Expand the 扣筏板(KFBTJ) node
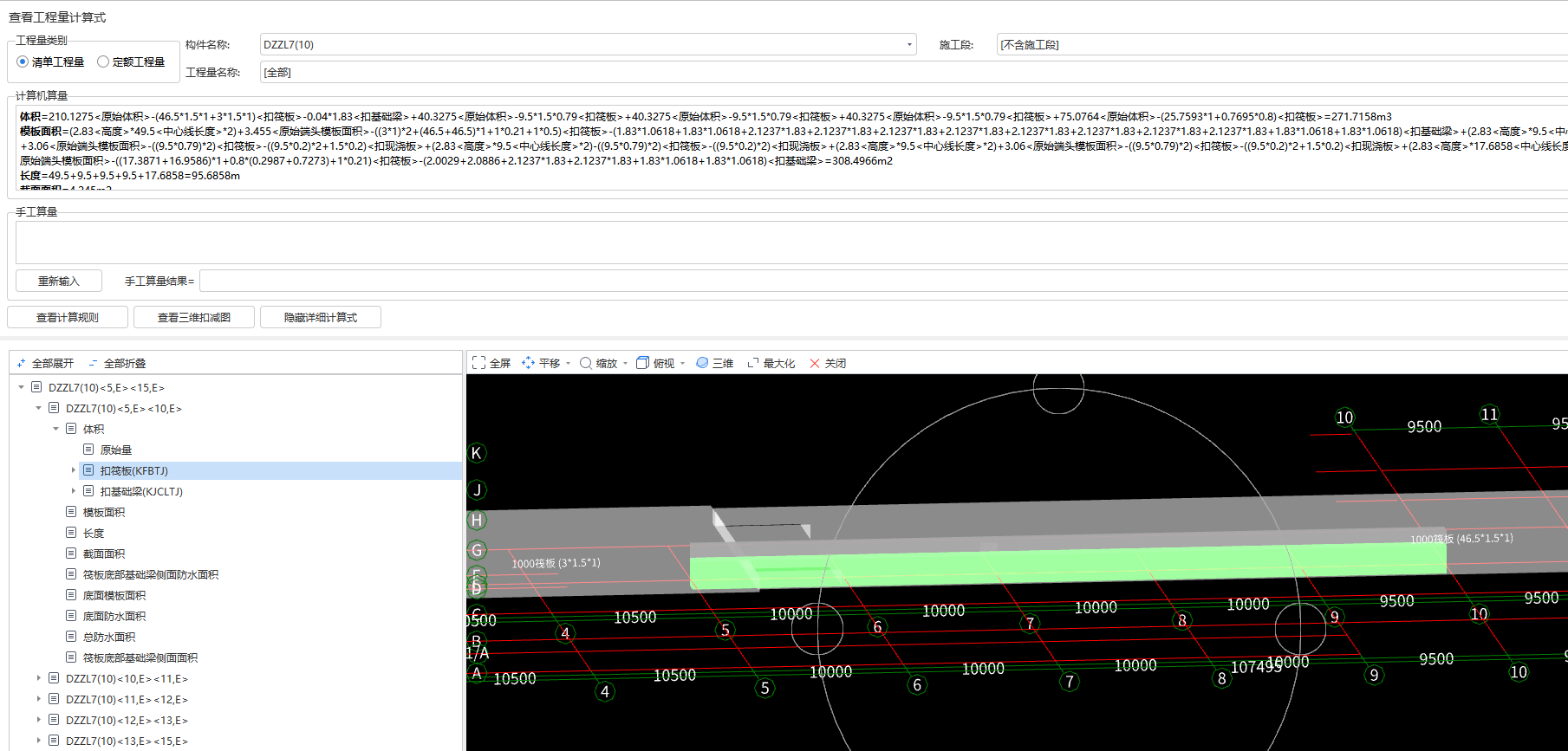Image resolution: width=1568 pixels, height=751 pixels. (x=73, y=470)
